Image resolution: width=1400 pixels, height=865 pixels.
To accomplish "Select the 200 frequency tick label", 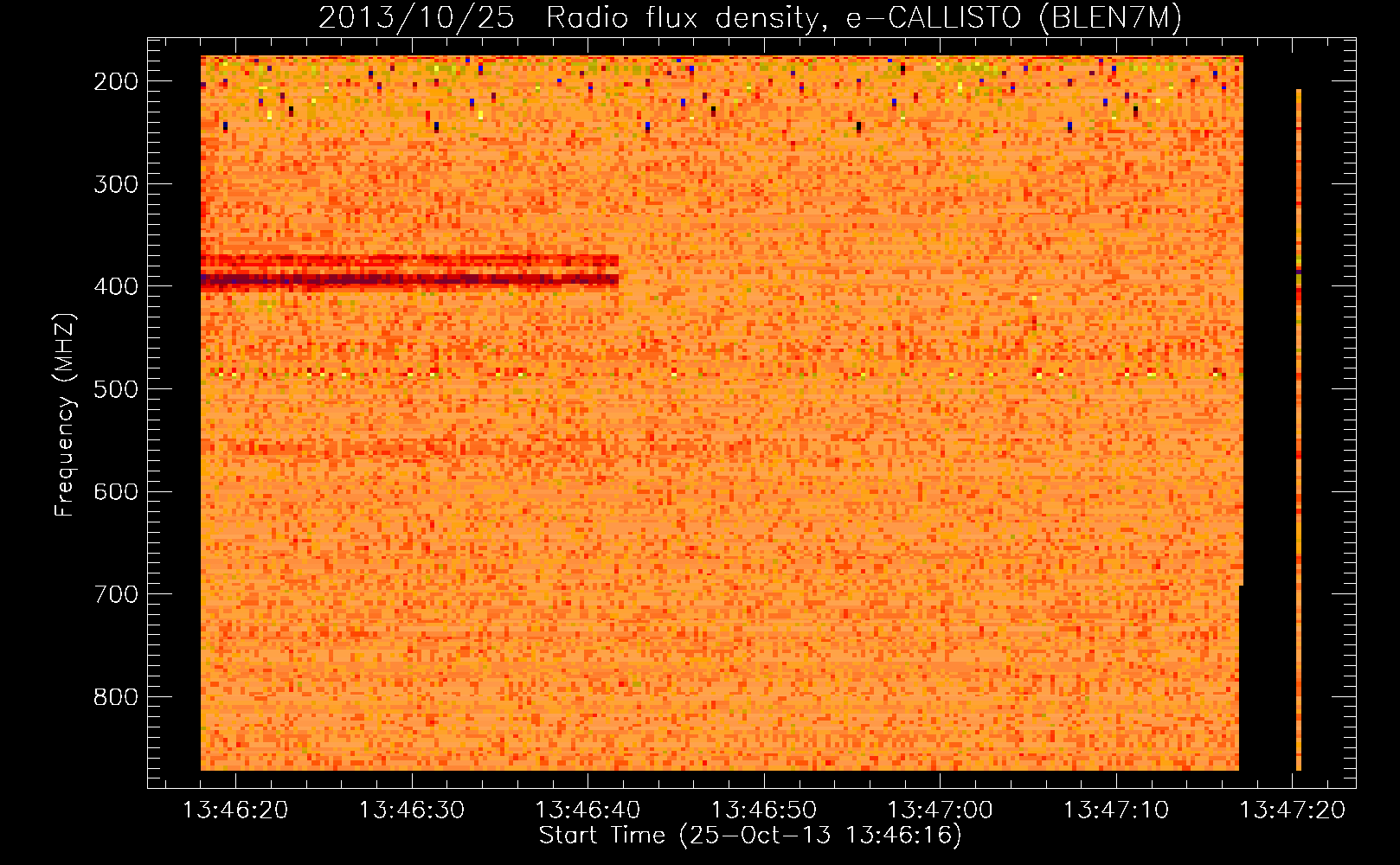I will [115, 81].
